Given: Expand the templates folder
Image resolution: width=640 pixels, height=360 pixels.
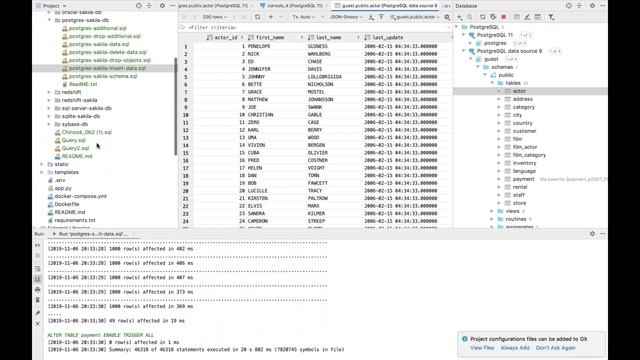Looking at the screenshot, I should tap(42, 172).
